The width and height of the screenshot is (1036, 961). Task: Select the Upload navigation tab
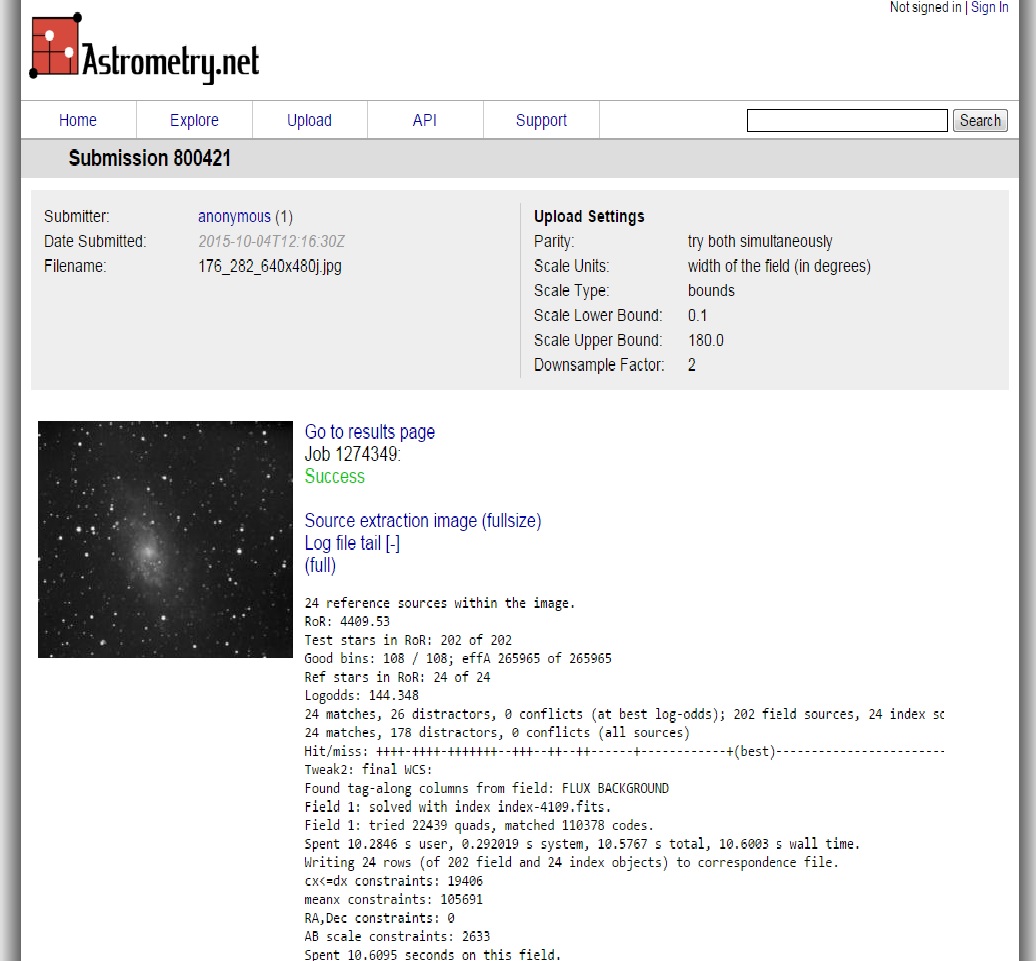point(309,121)
